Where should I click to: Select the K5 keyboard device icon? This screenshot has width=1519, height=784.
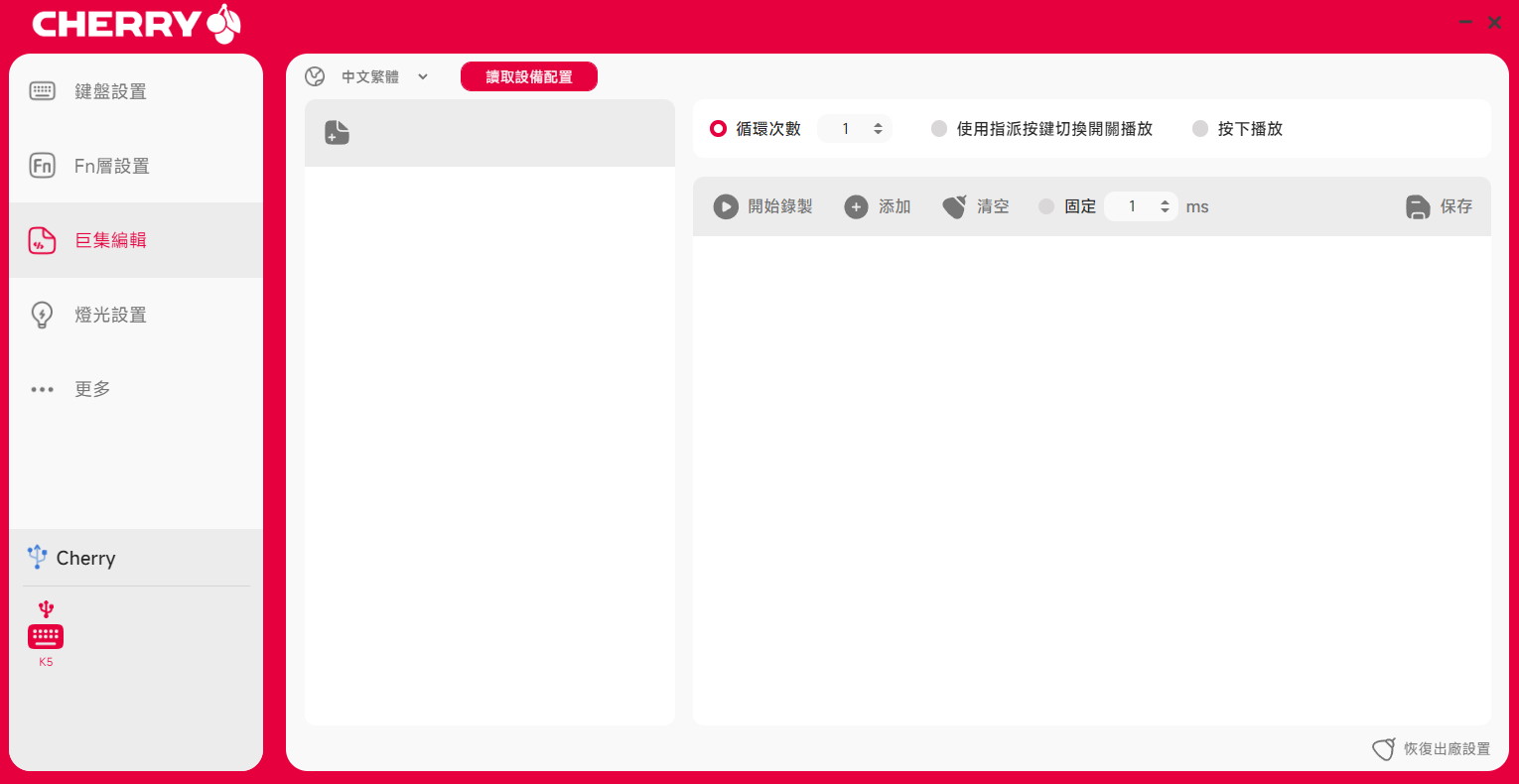(x=46, y=636)
